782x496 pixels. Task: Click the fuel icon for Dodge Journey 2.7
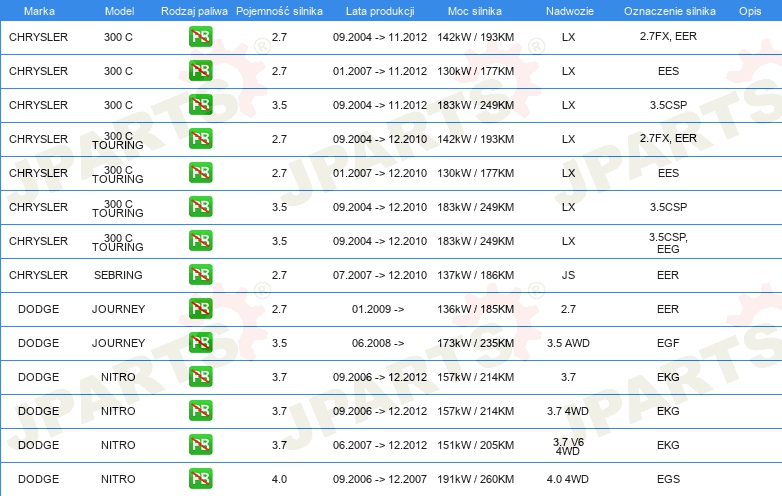(x=200, y=309)
